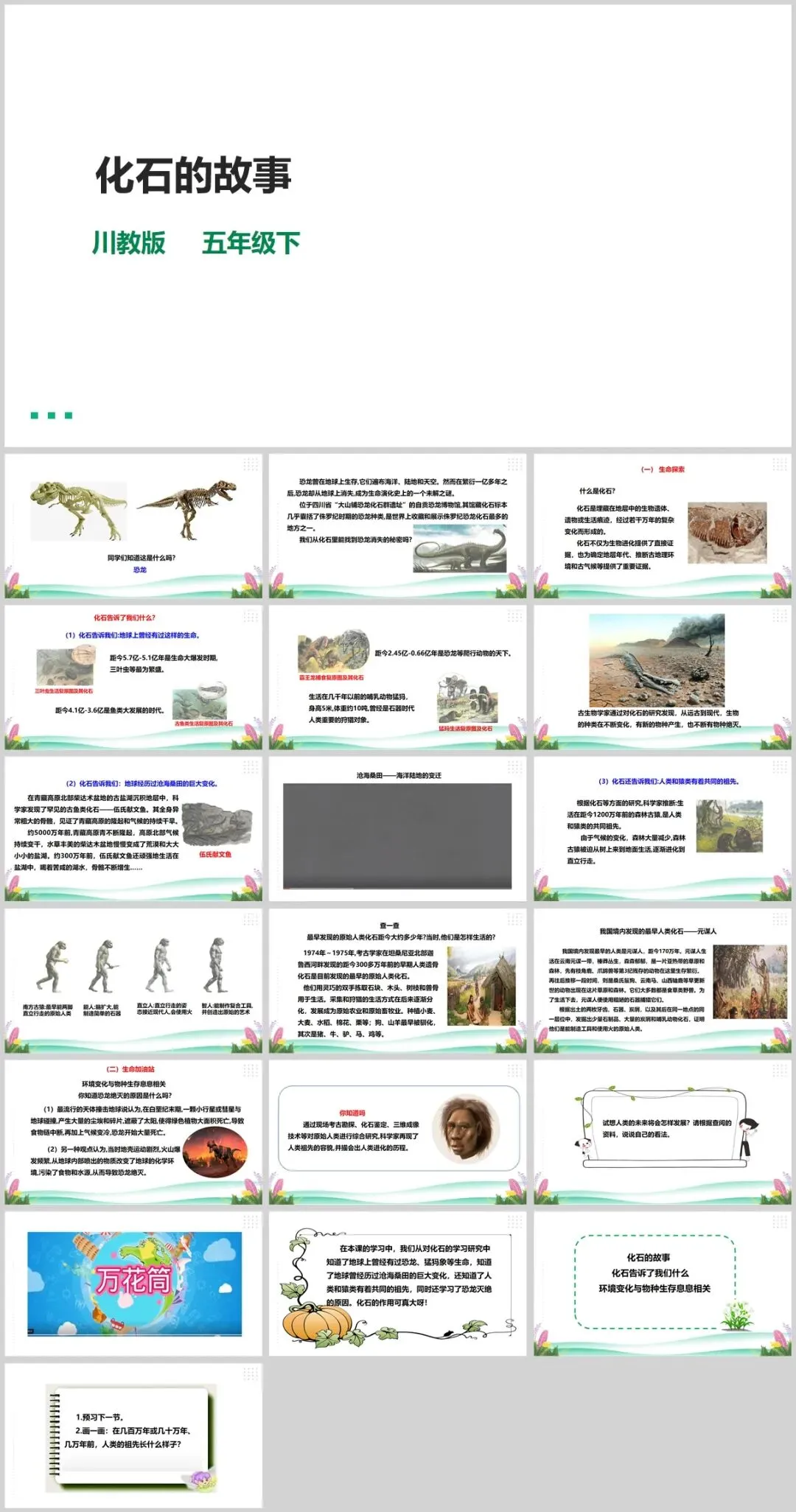
Task: Click the three green dots on title slide
Action: (x=52, y=416)
